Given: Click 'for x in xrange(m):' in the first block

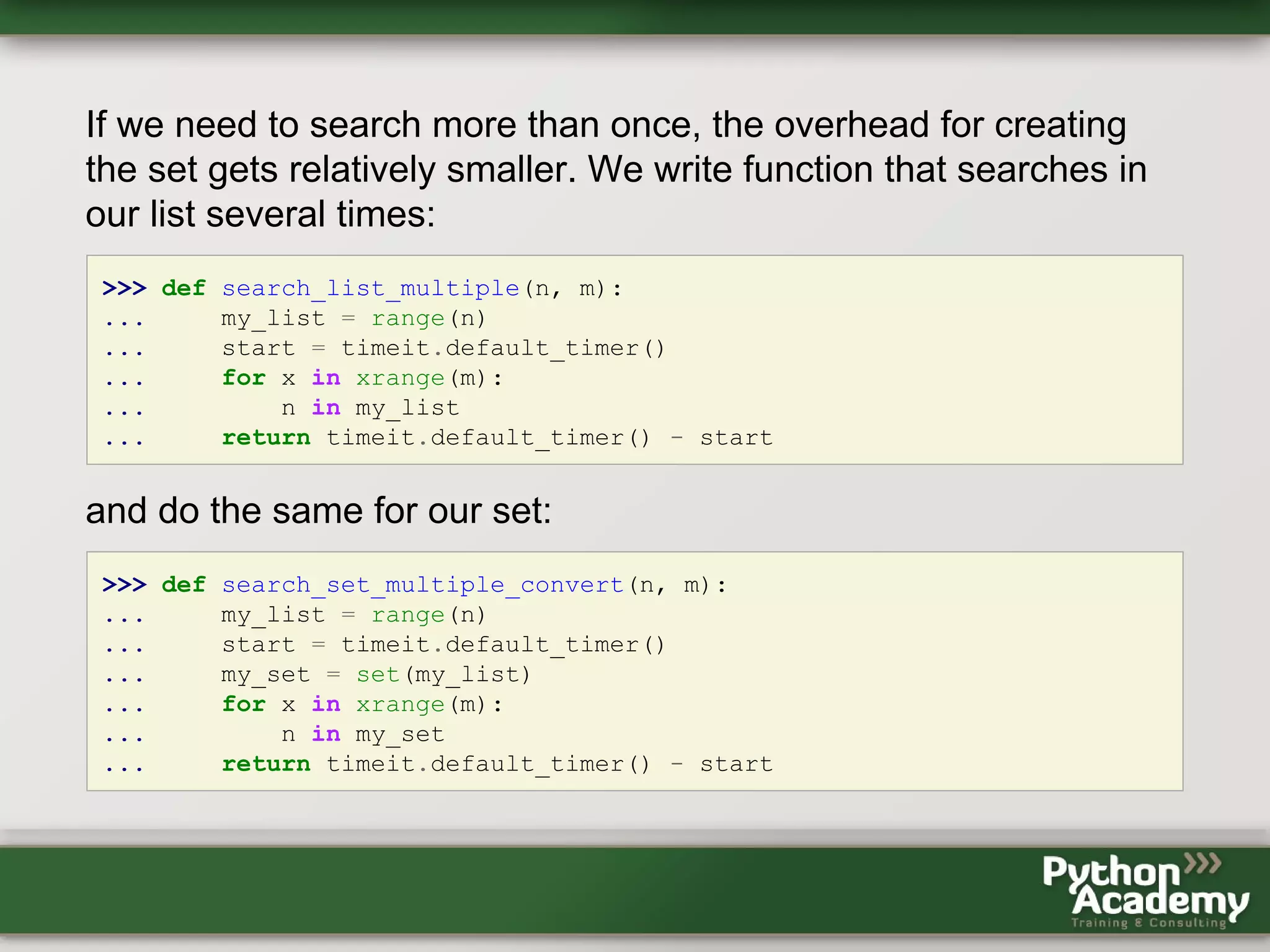Looking at the screenshot, I should coord(362,378).
